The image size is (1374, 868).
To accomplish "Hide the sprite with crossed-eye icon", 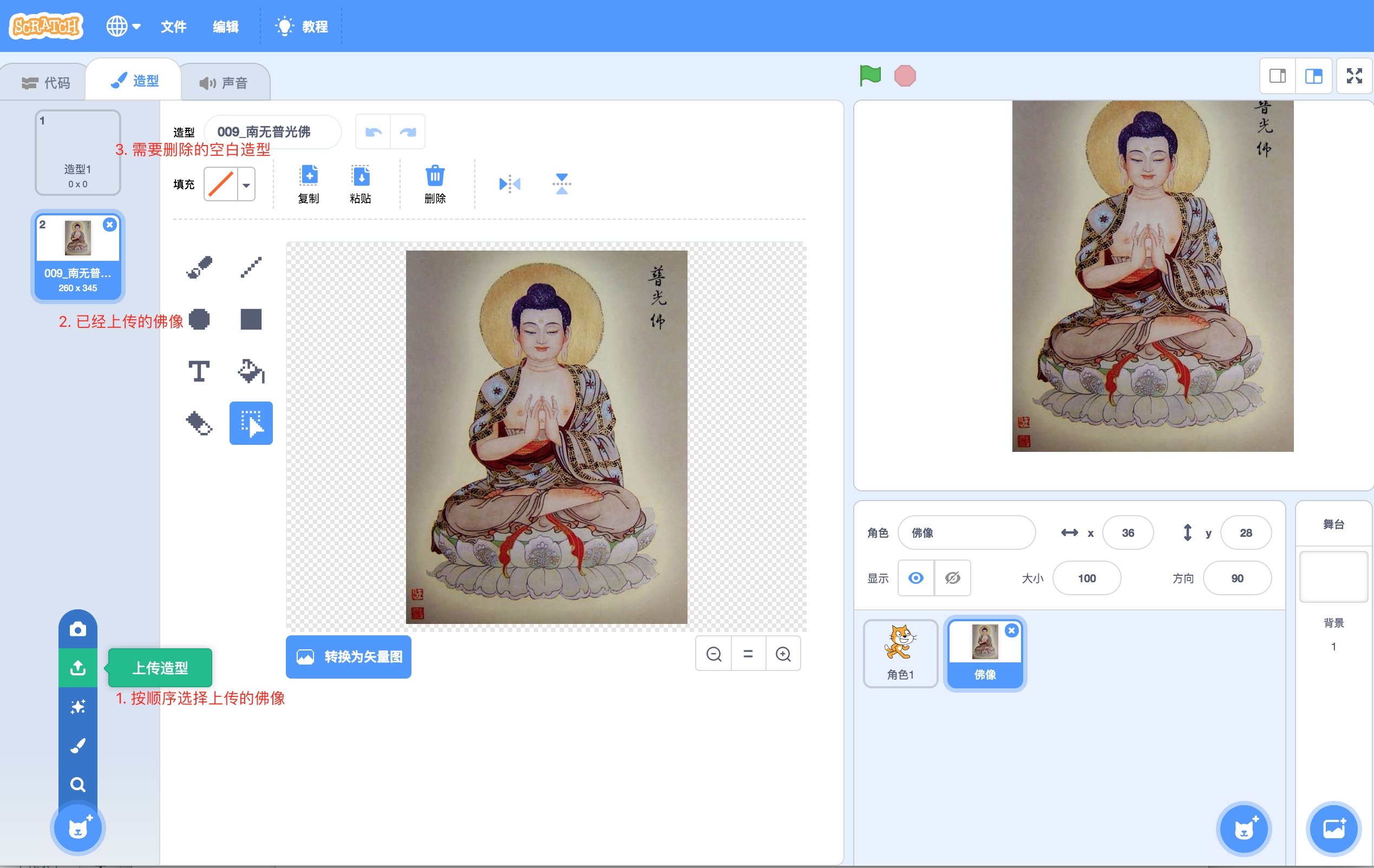I will (952, 578).
